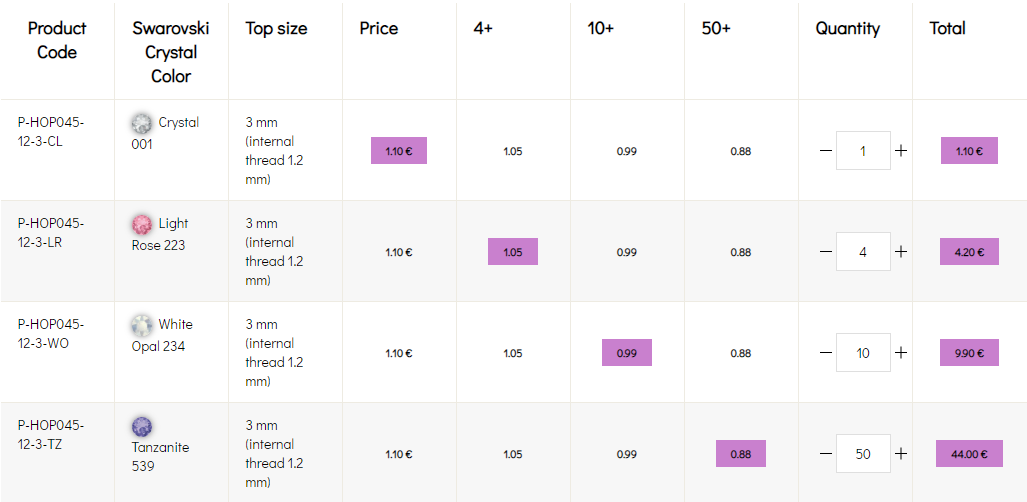The image size is (1027, 502).
Task: Increase the Tanzanite 539 quantity
Action: point(901,454)
